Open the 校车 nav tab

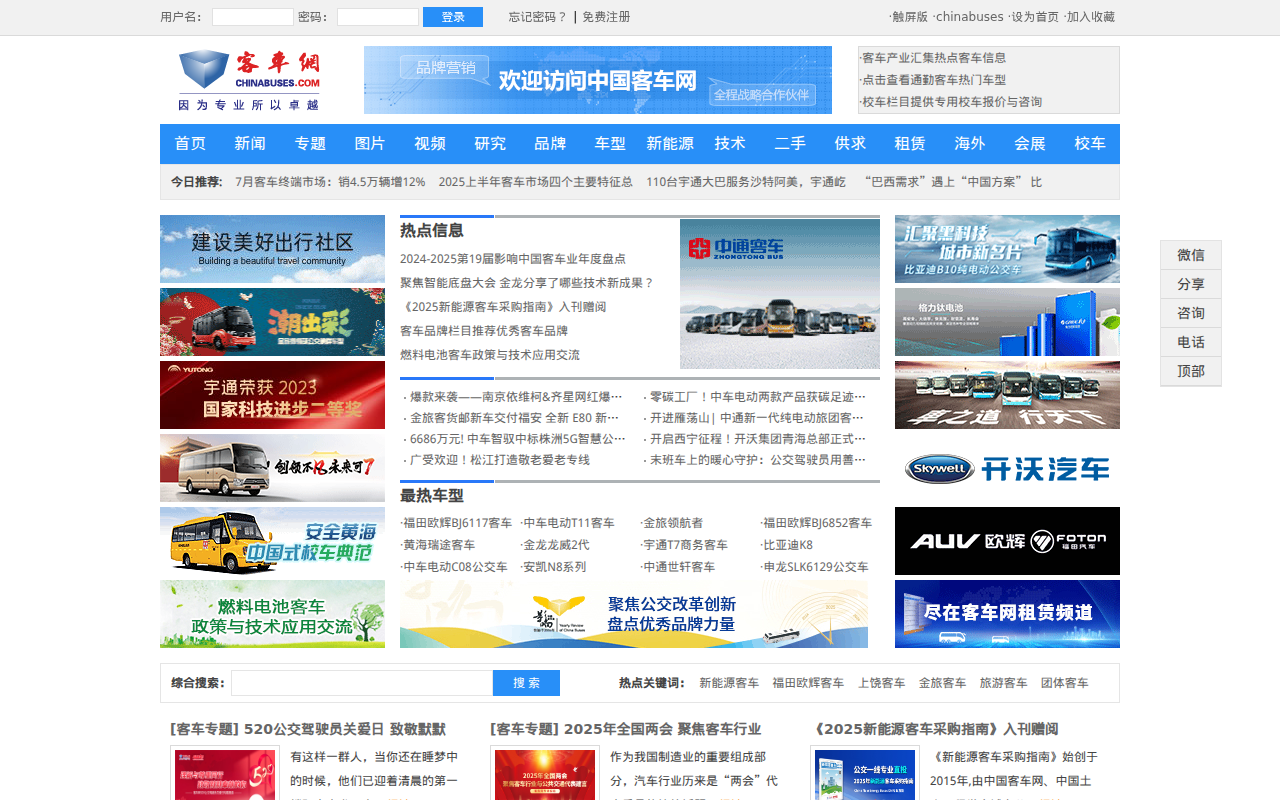[1090, 144]
